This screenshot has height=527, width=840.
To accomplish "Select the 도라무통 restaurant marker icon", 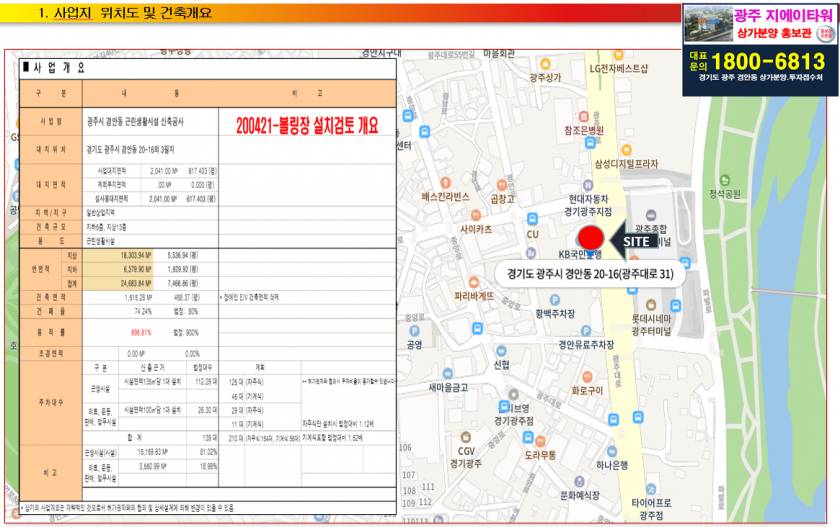I will tap(540, 442).
